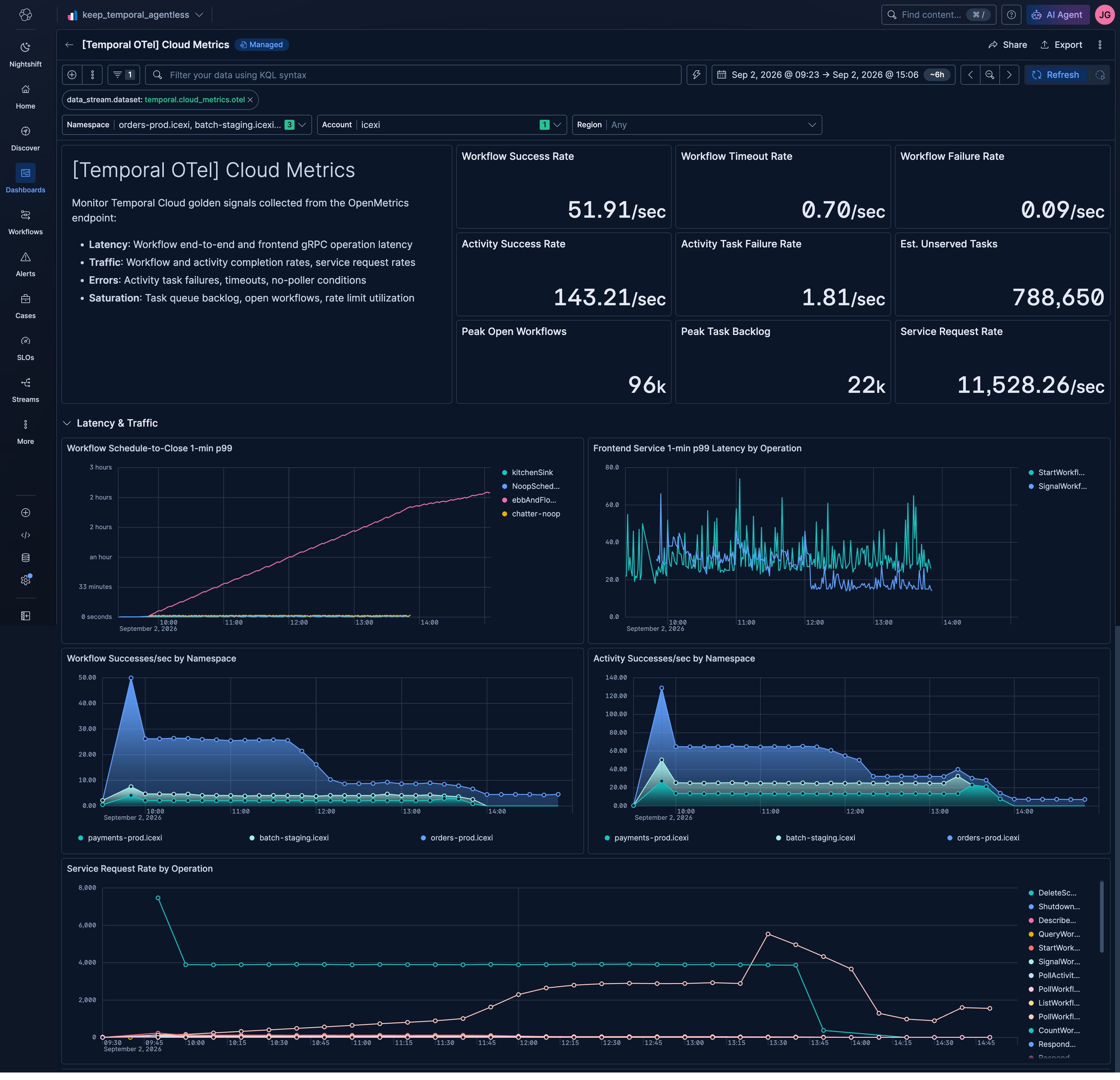Click the auto-refresh settings icon beside Refresh
Screen dimensions: 1120x1080
point(1100,75)
